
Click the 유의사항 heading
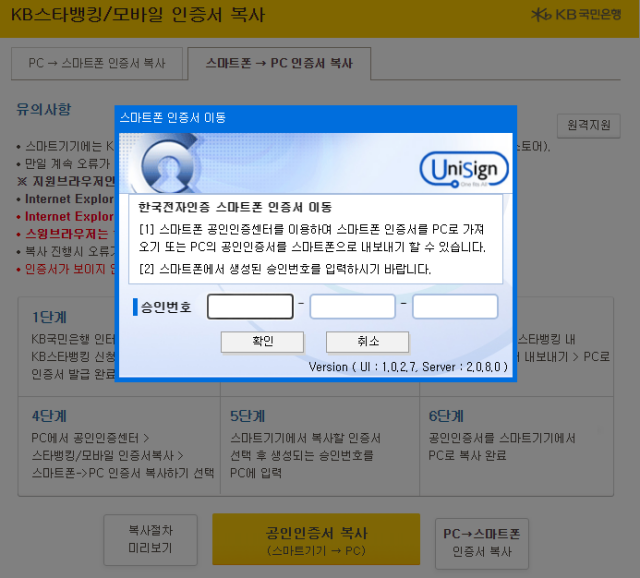(x=44, y=109)
